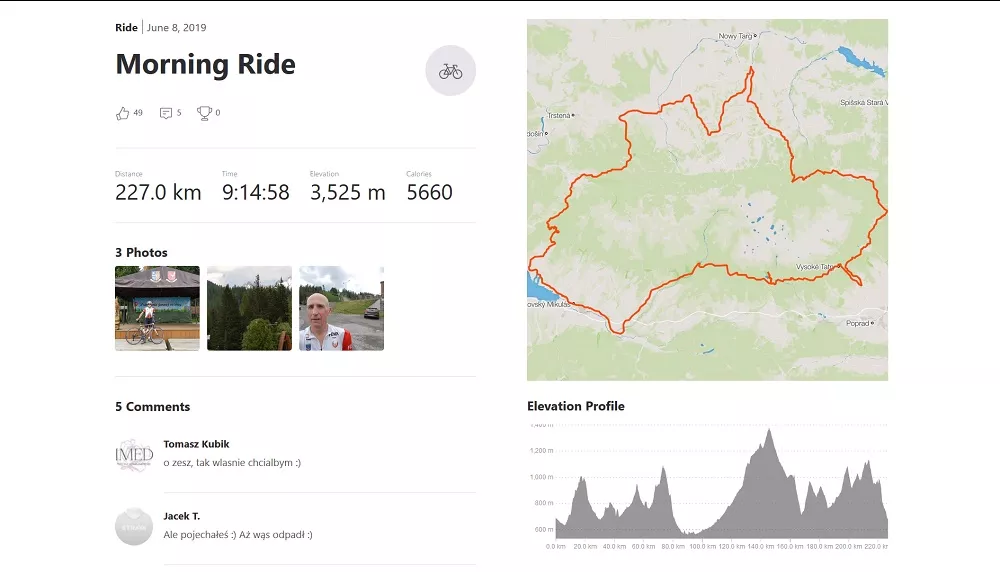Click the bicycle activity type icon
Screen dimensions: 1000x572
pos(450,71)
